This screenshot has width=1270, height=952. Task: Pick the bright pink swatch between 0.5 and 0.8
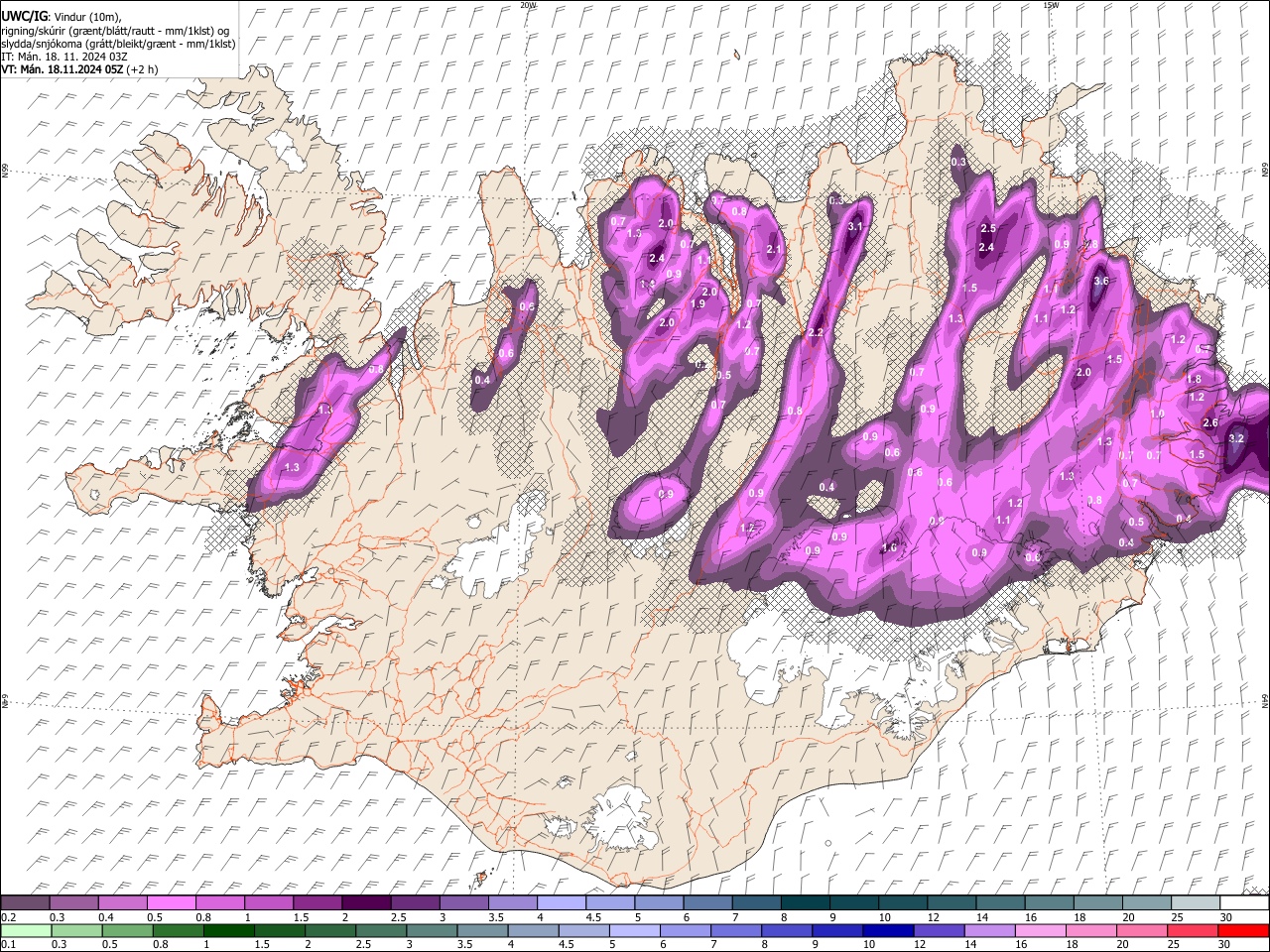pos(171,903)
